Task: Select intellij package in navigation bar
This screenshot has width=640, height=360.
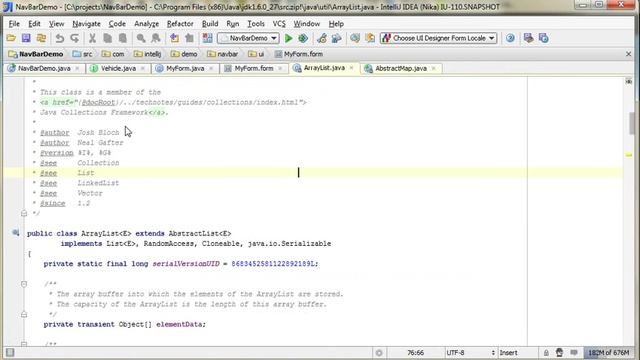Action: [x=148, y=54]
